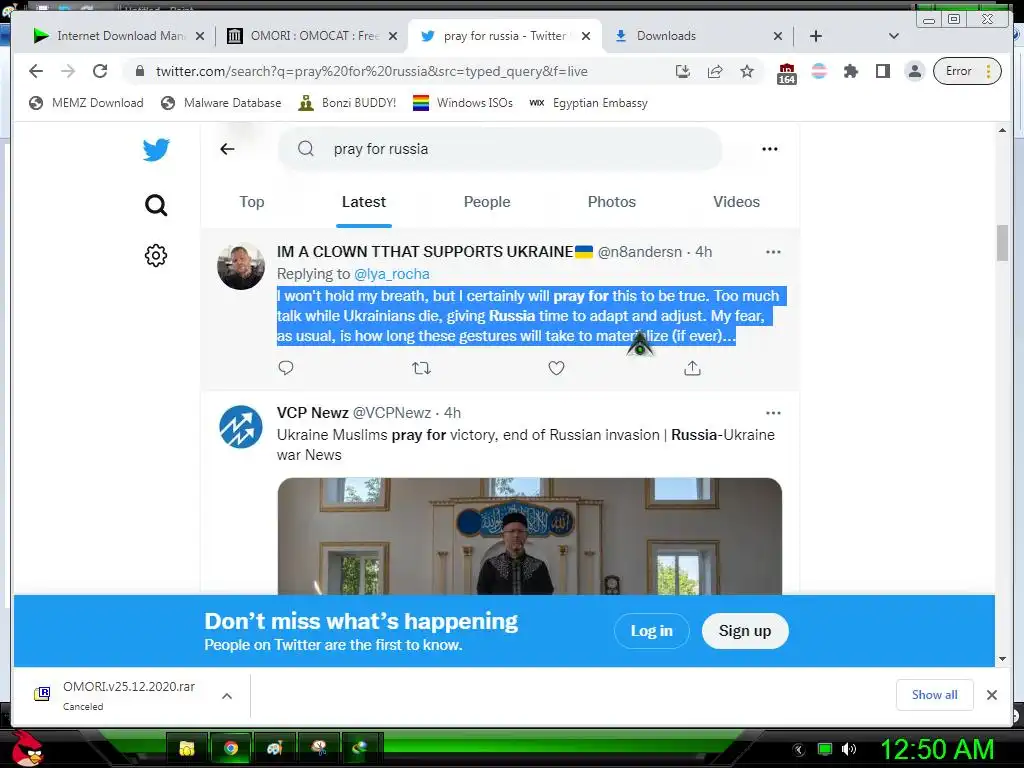The height and width of the screenshot is (768, 1024).
Task: Click Chrome back navigation arrow
Action: pyautogui.click(x=36, y=71)
